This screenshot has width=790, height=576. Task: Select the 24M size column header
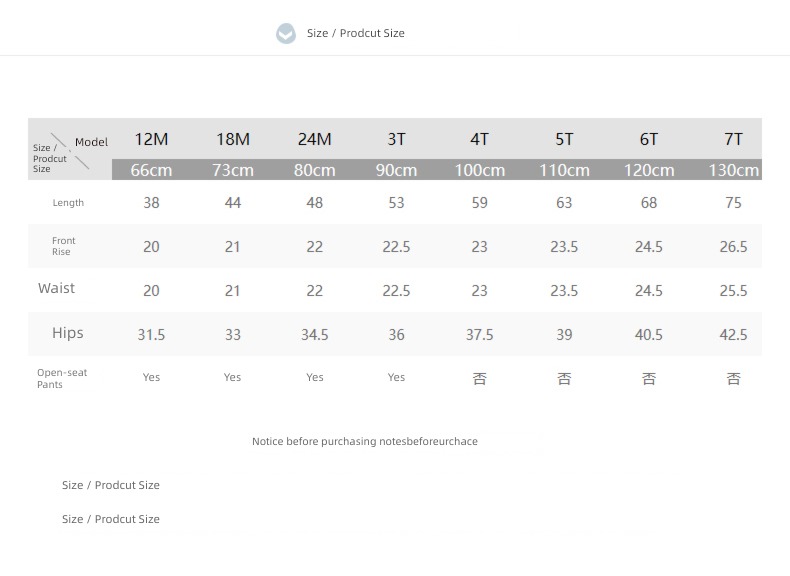[314, 139]
